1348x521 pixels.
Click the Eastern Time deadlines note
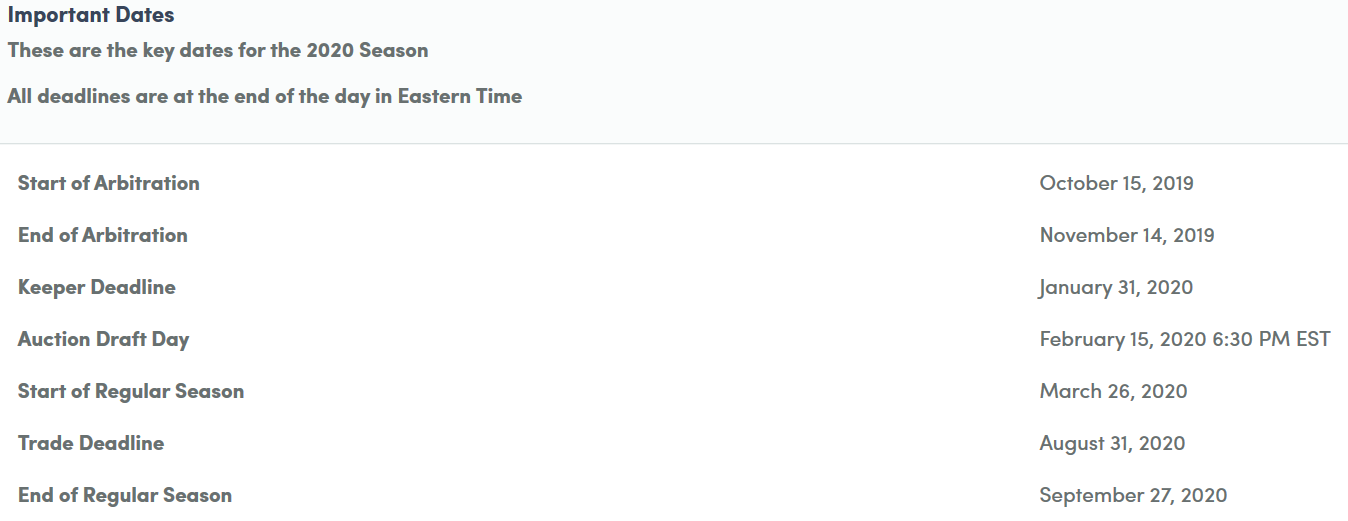(265, 96)
